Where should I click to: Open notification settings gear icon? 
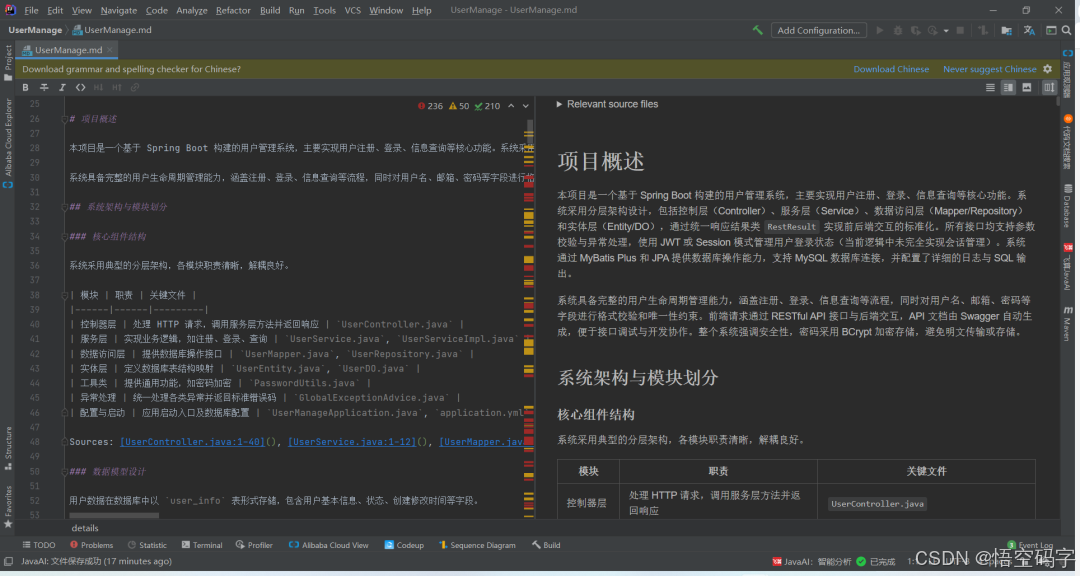coord(1048,69)
